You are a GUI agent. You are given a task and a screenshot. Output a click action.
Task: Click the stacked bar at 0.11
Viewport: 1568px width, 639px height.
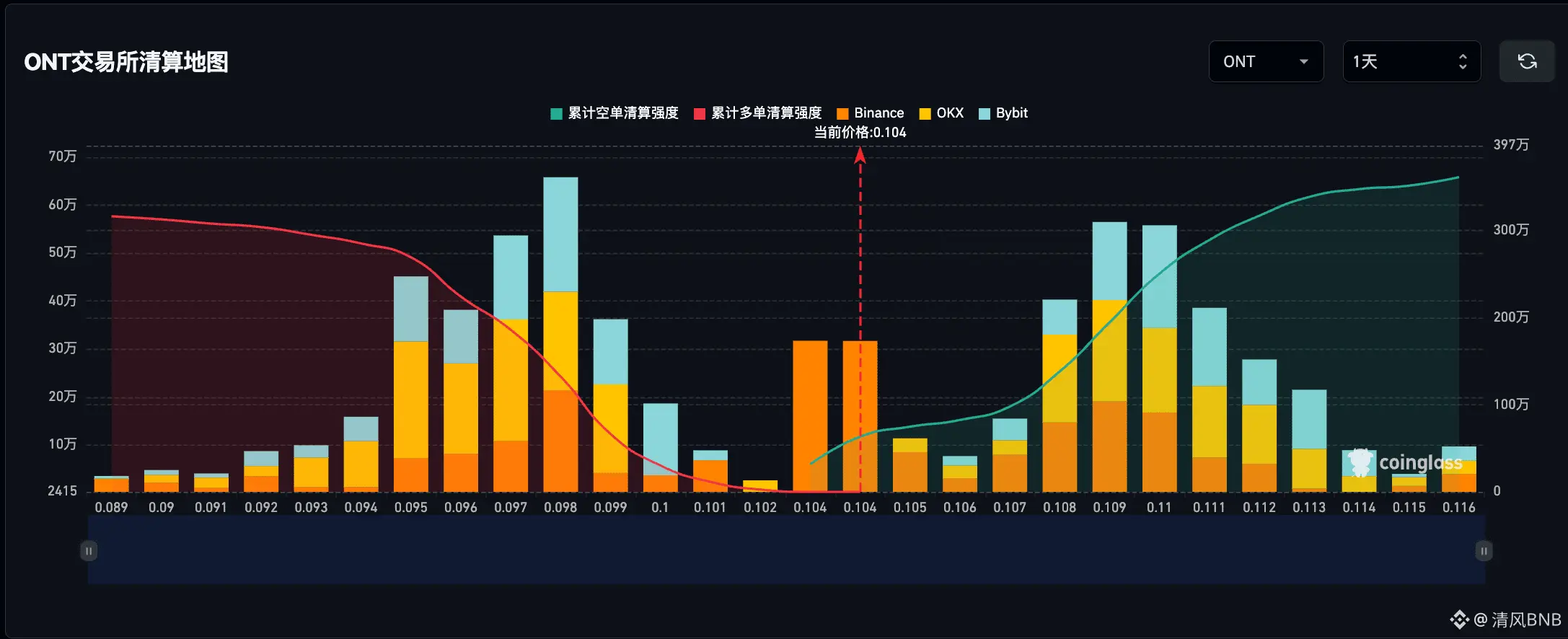pyautogui.click(x=1159, y=358)
